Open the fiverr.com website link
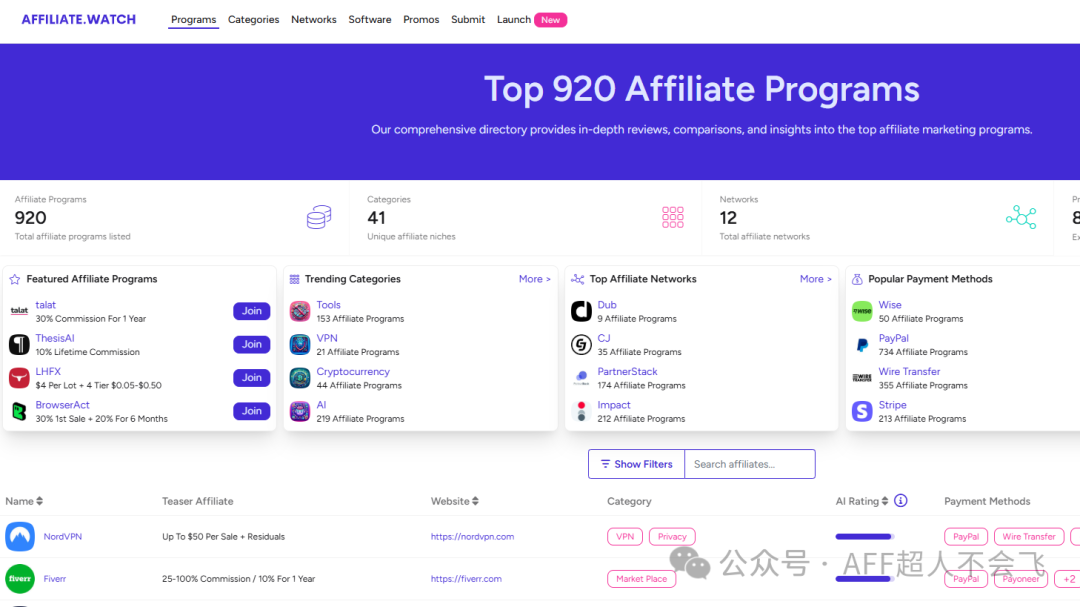 pos(466,579)
